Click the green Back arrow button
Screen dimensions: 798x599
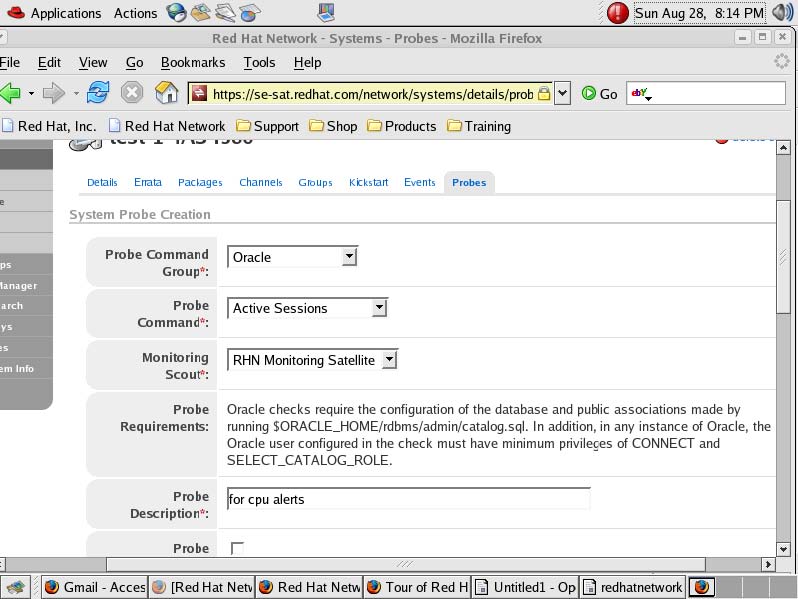click(x=11, y=93)
